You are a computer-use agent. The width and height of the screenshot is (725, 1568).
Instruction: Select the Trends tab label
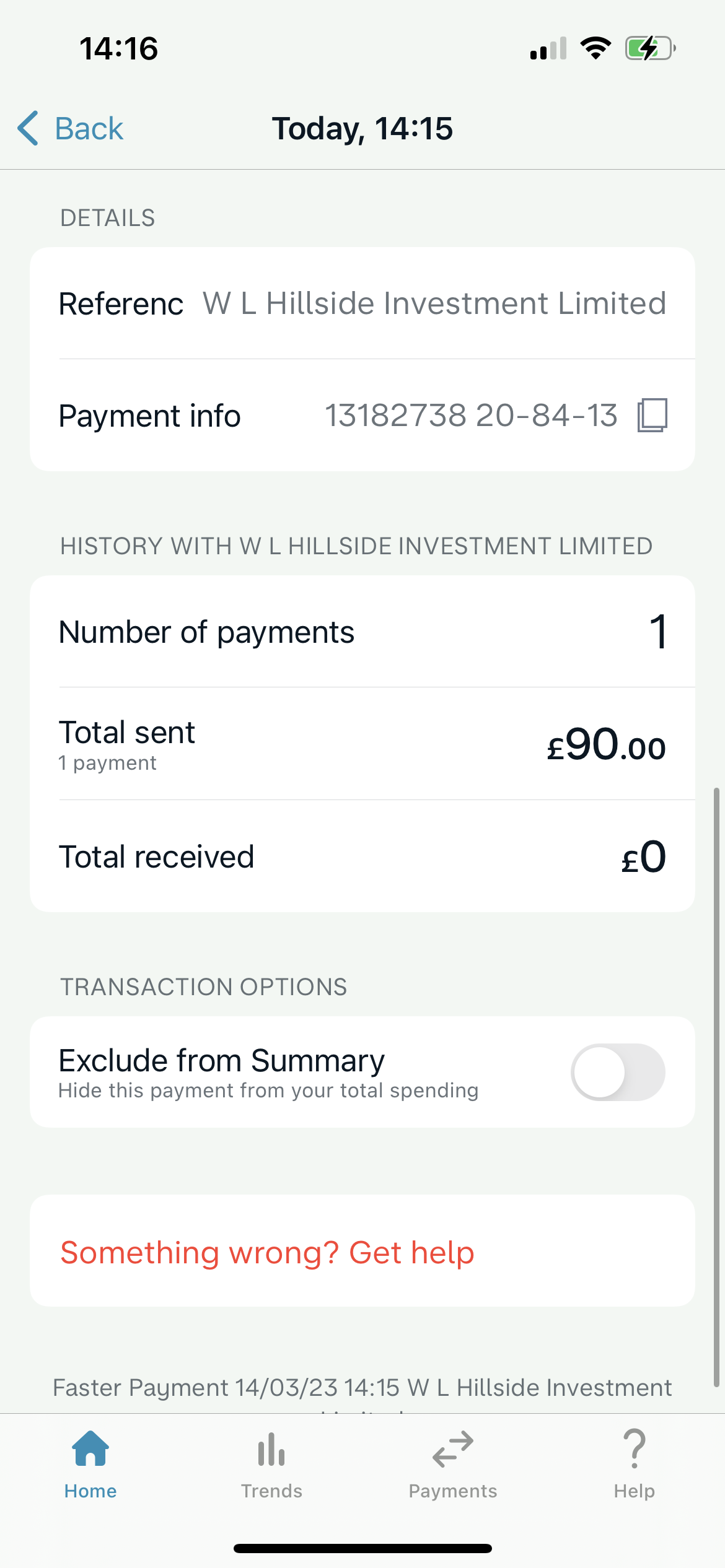271,1491
